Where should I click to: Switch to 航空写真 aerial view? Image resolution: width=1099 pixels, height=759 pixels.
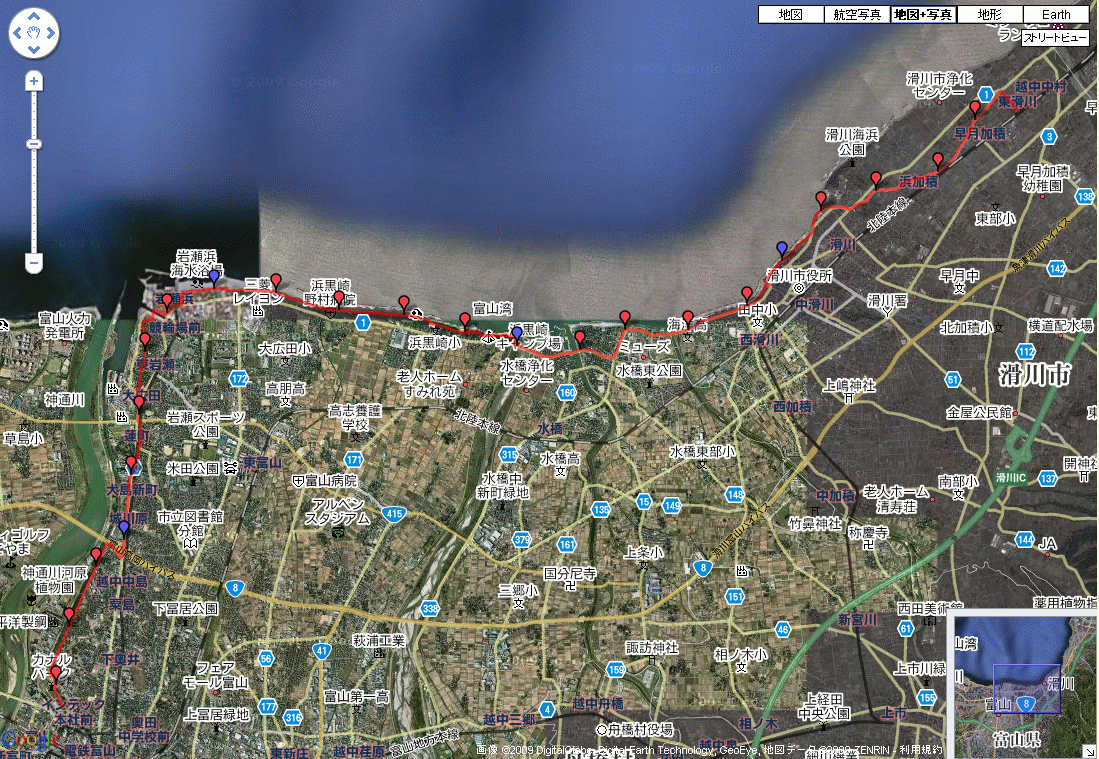(x=856, y=15)
